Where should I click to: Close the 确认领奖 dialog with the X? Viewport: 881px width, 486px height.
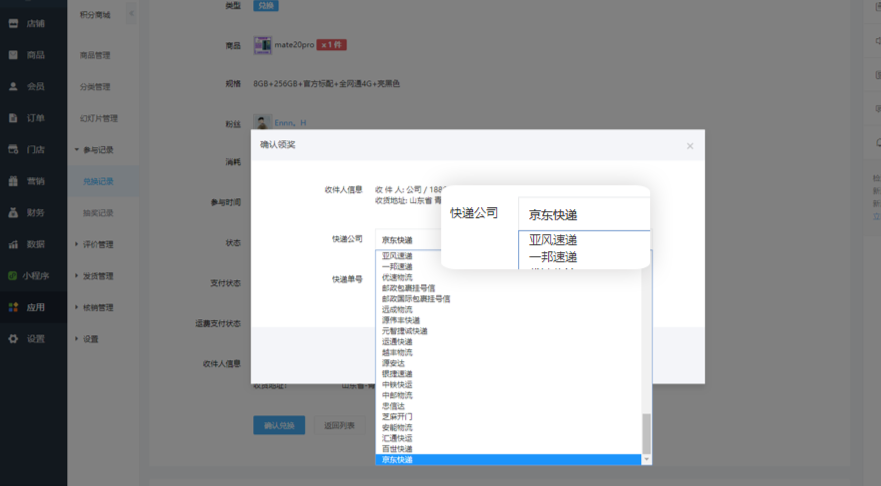pos(690,146)
